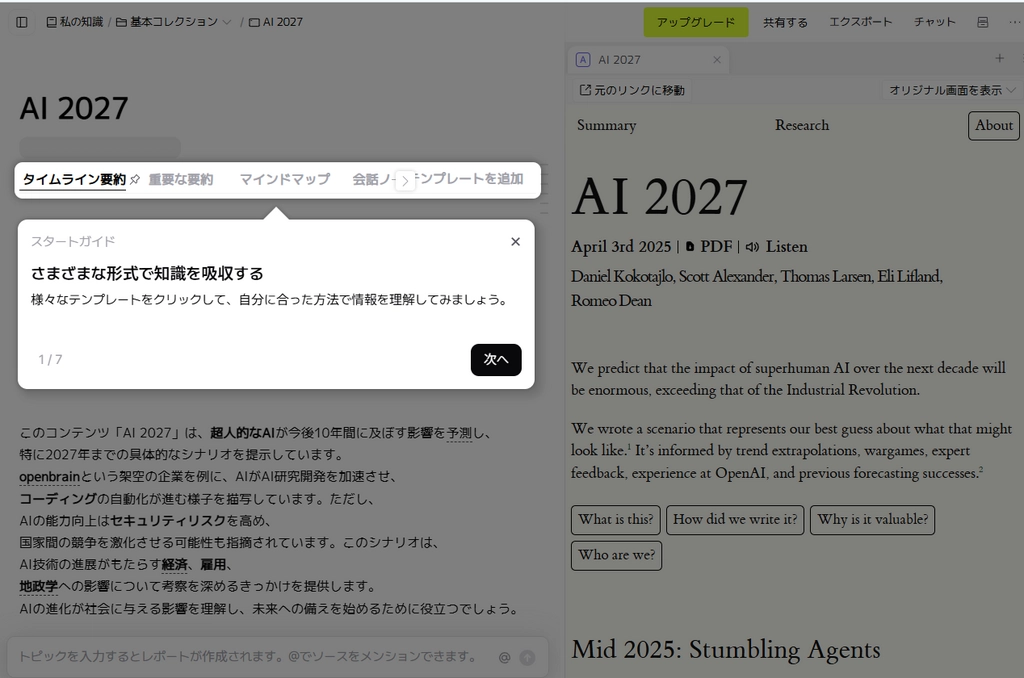
Task: Select the マインドマップ tab
Action: click(x=284, y=180)
